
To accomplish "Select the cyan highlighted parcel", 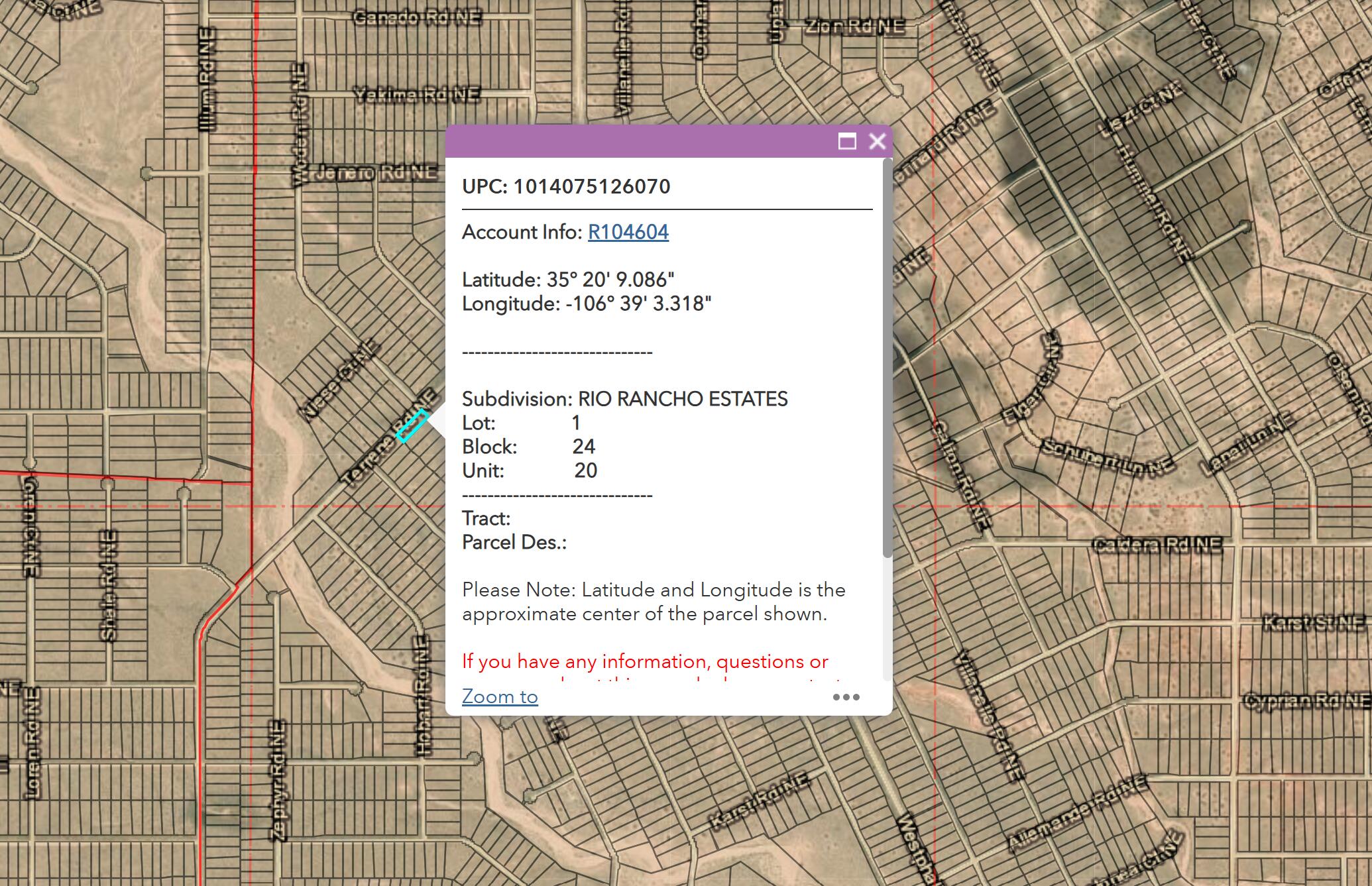I will [412, 425].
